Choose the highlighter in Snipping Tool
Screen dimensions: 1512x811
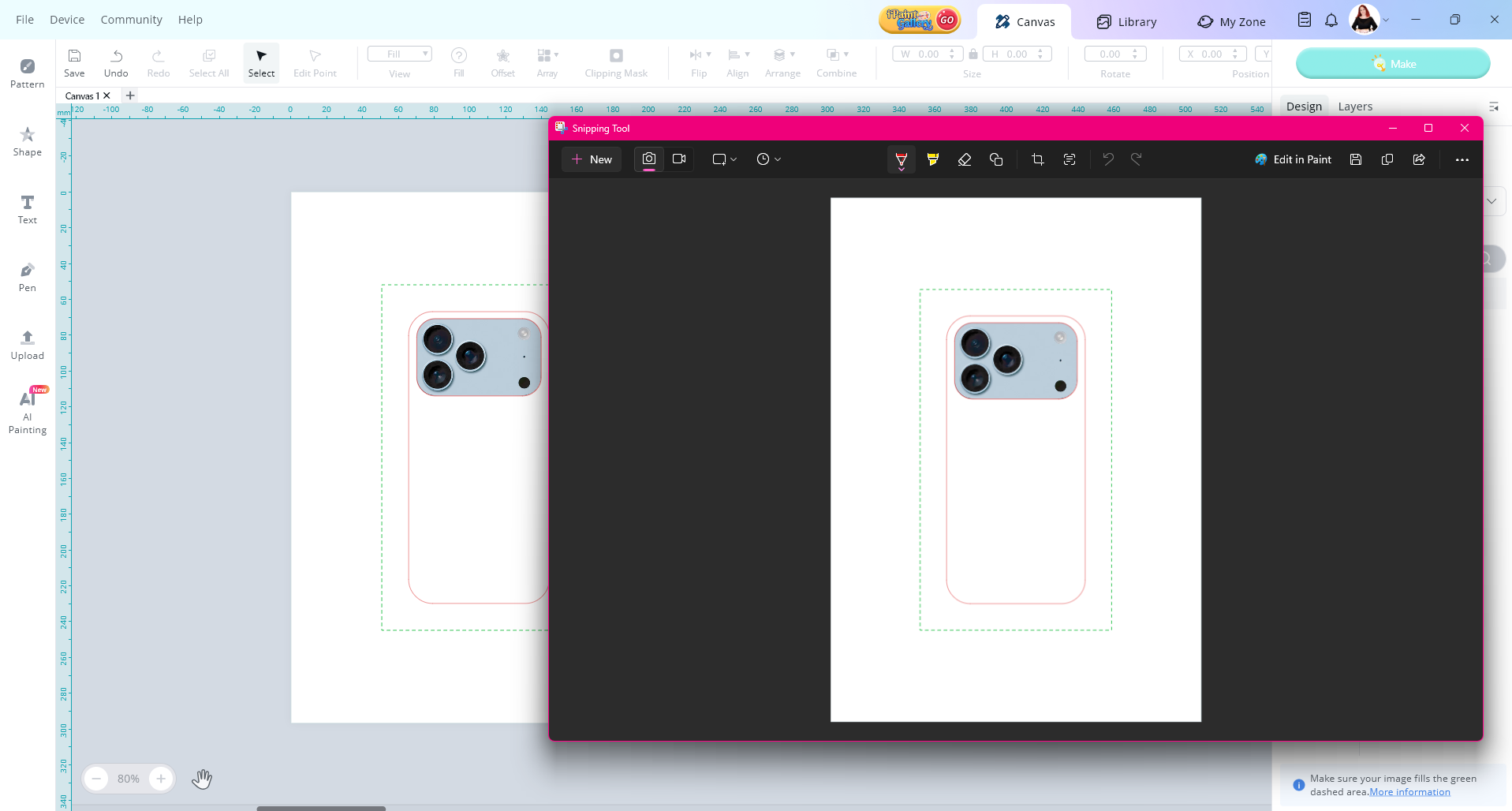[933, 159]
